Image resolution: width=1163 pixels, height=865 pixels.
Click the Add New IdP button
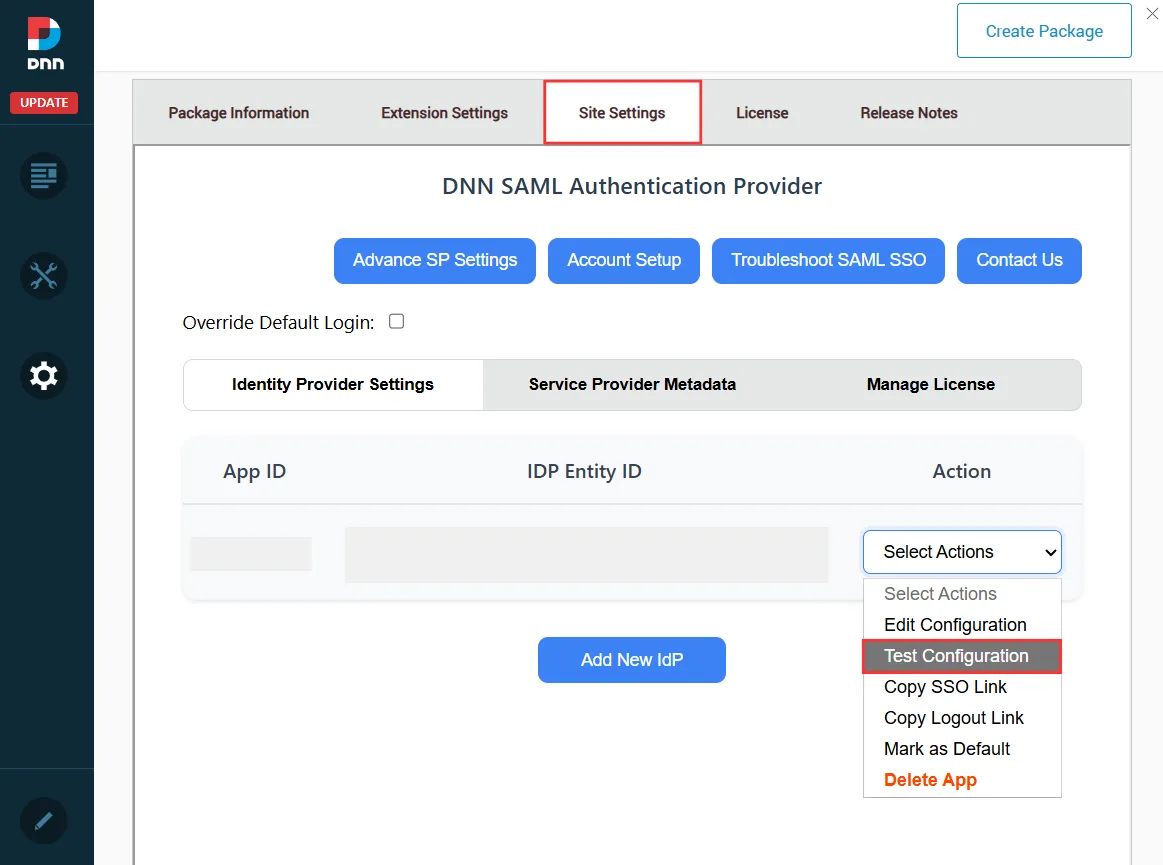(632, 660)
